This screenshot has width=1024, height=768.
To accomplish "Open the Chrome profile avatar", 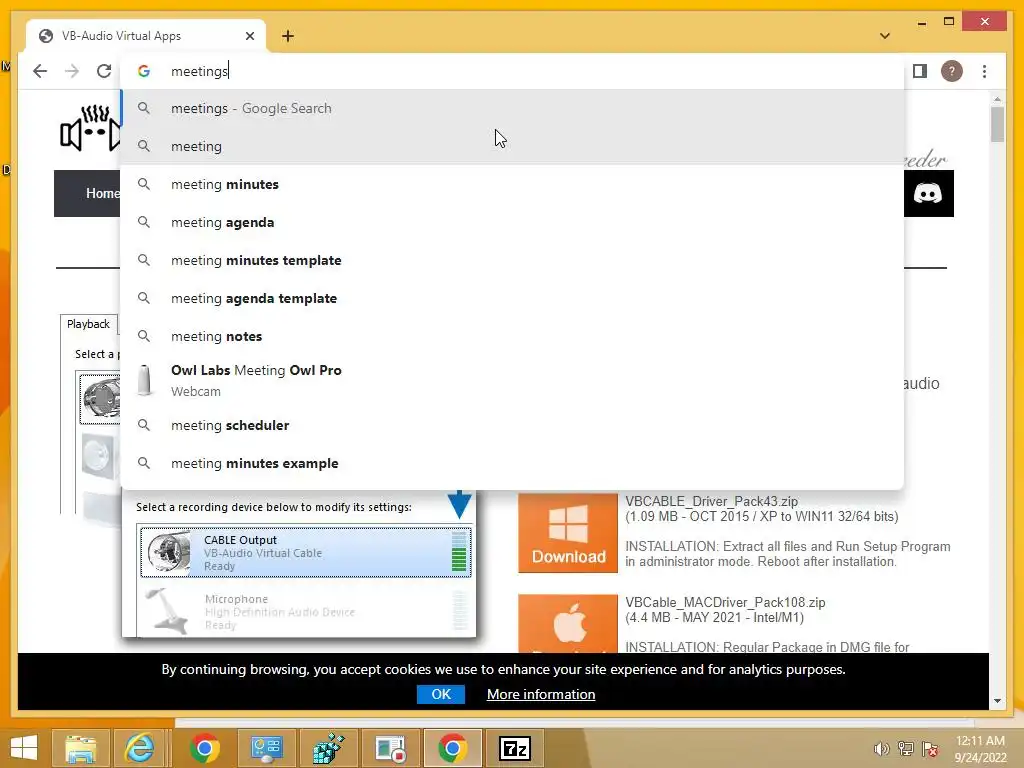I will pyautogui.click(x=952, y=71).
